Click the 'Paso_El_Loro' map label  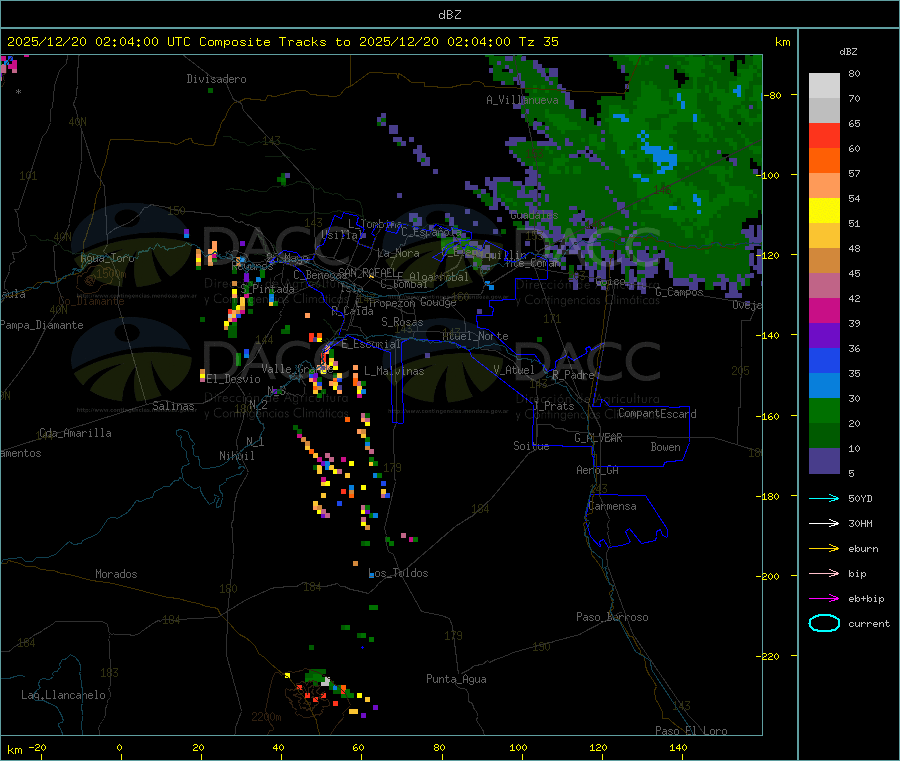click(691, 731)
